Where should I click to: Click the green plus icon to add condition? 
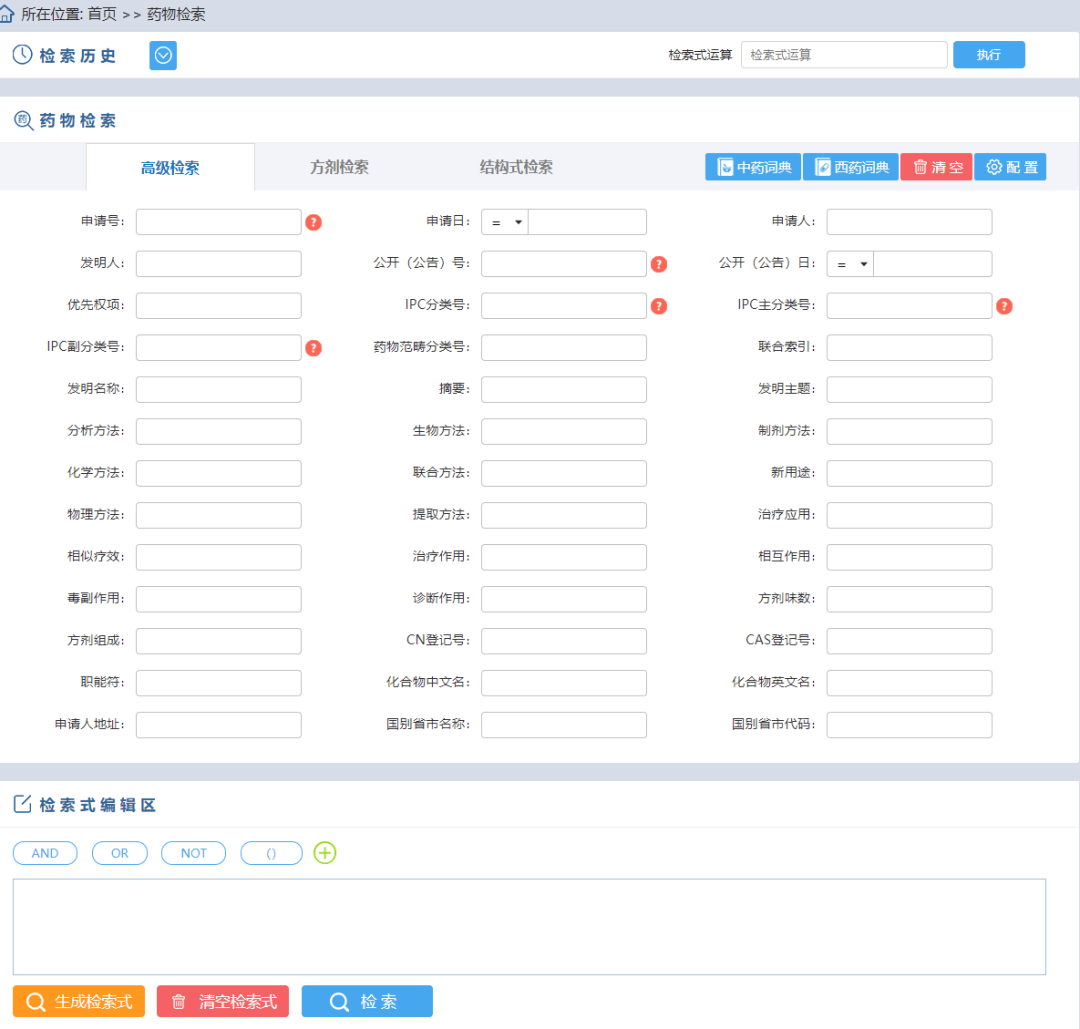[324, 853]
